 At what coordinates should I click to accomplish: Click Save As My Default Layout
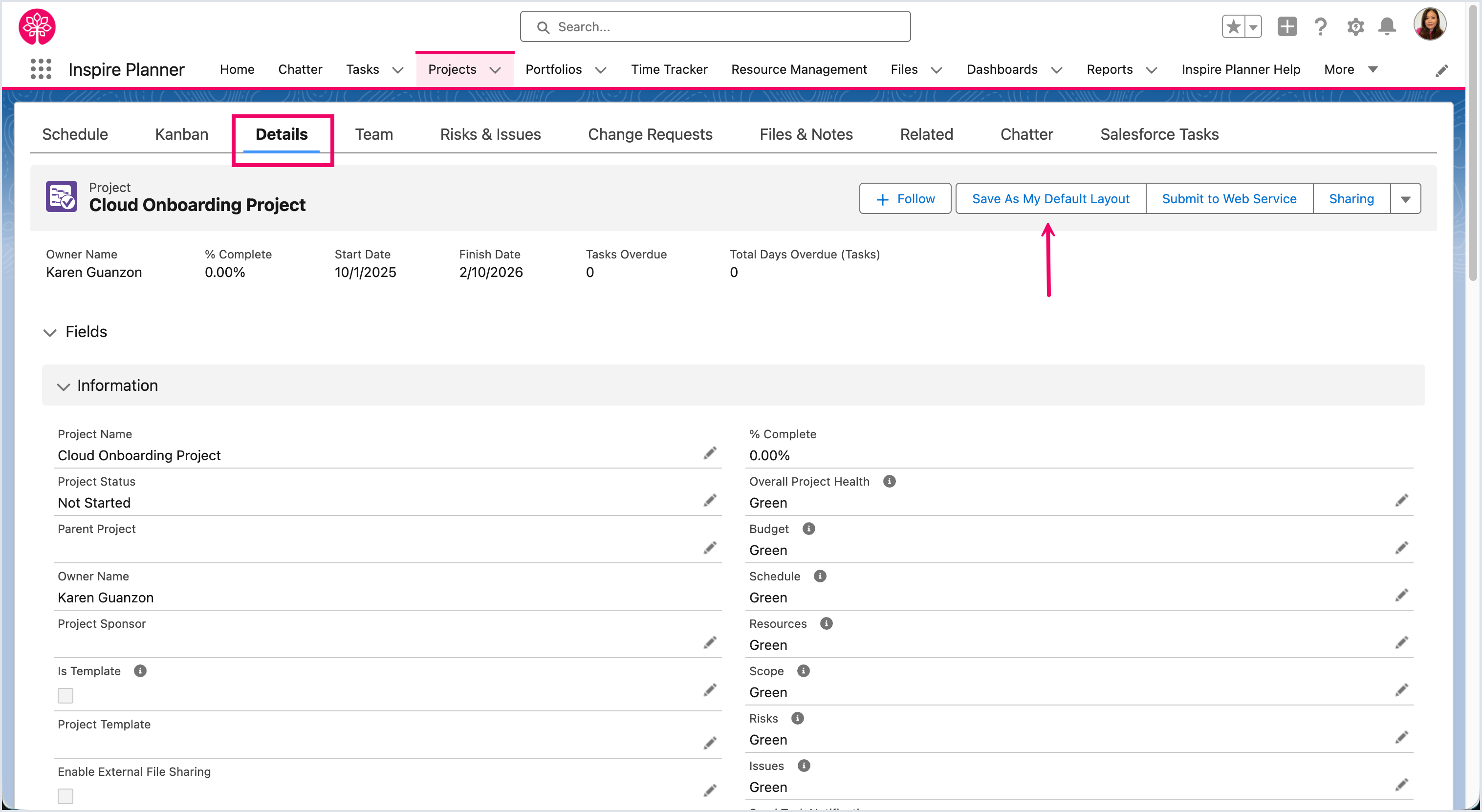click(x=1050, y=199)
